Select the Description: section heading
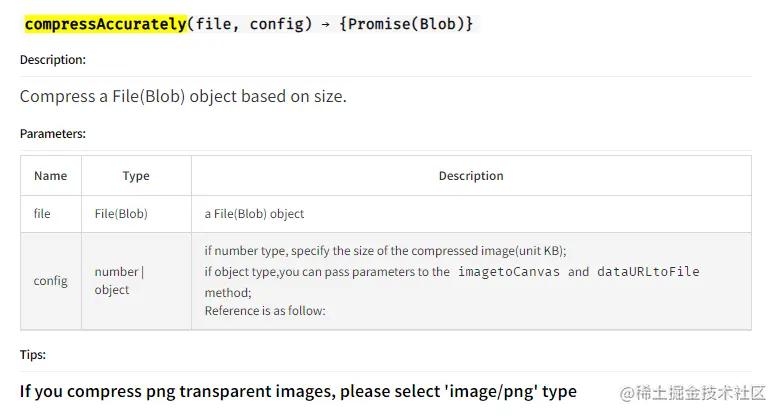 pyautogui.click(x=53, y=60)
